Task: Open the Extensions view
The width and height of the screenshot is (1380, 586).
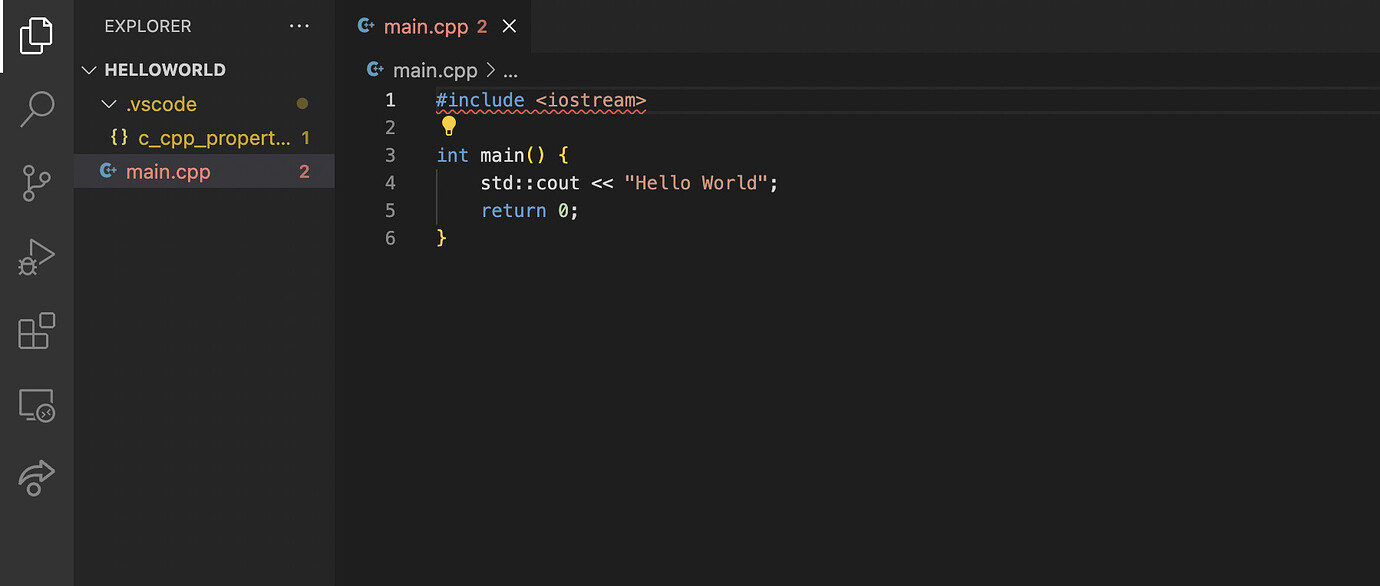Action: pos(36,331)
